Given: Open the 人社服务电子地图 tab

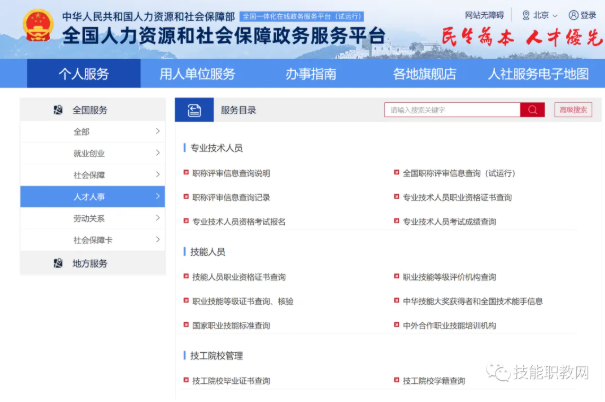Looking at the screenshot, I should tap(538, 74).
